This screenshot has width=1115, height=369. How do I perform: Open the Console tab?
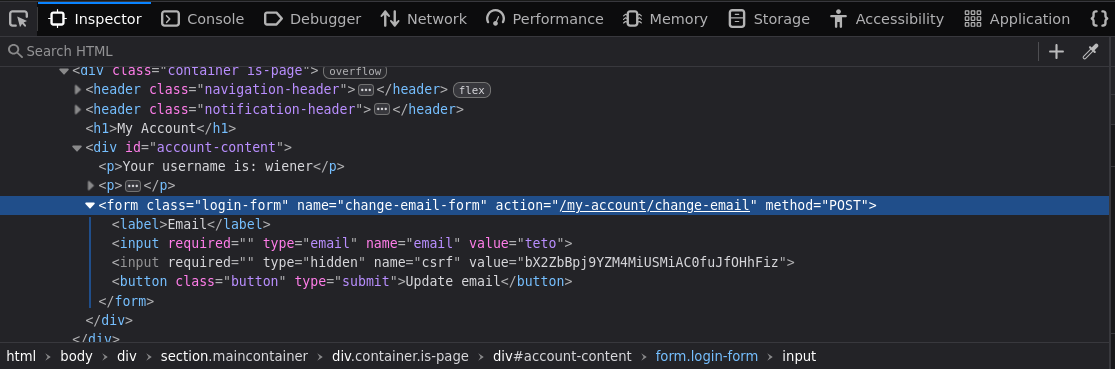(203, 19)
